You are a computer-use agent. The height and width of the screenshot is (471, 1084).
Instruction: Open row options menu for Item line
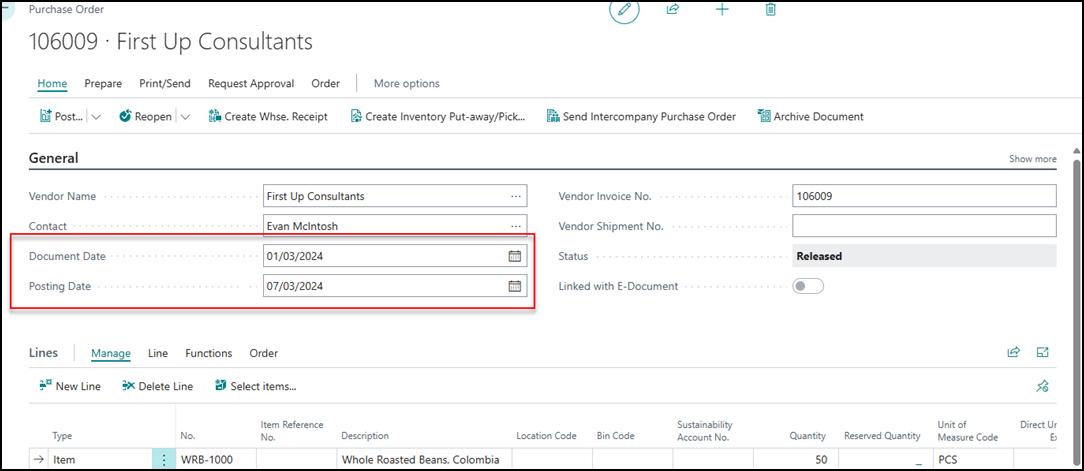point(163,460)
